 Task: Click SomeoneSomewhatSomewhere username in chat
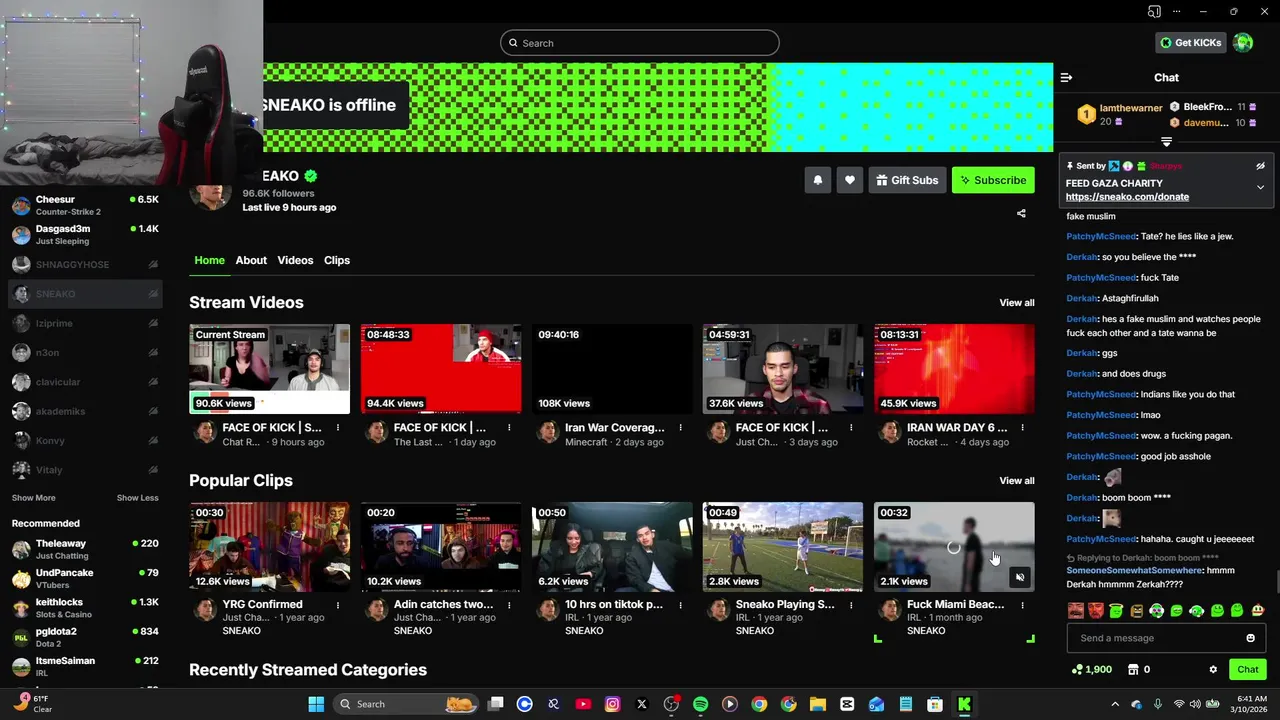pos(1134,570)
